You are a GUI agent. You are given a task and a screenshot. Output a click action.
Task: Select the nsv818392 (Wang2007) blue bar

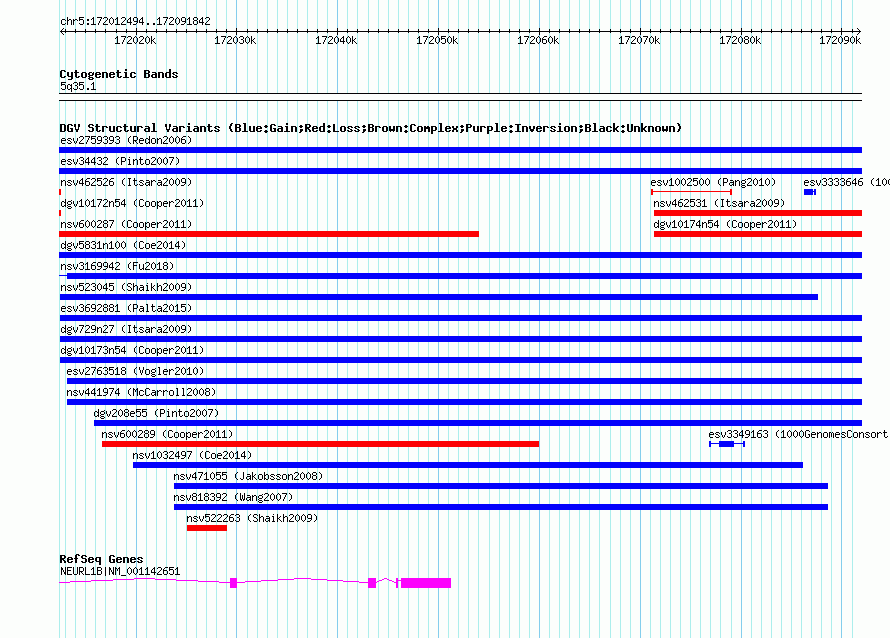point(501,507)
